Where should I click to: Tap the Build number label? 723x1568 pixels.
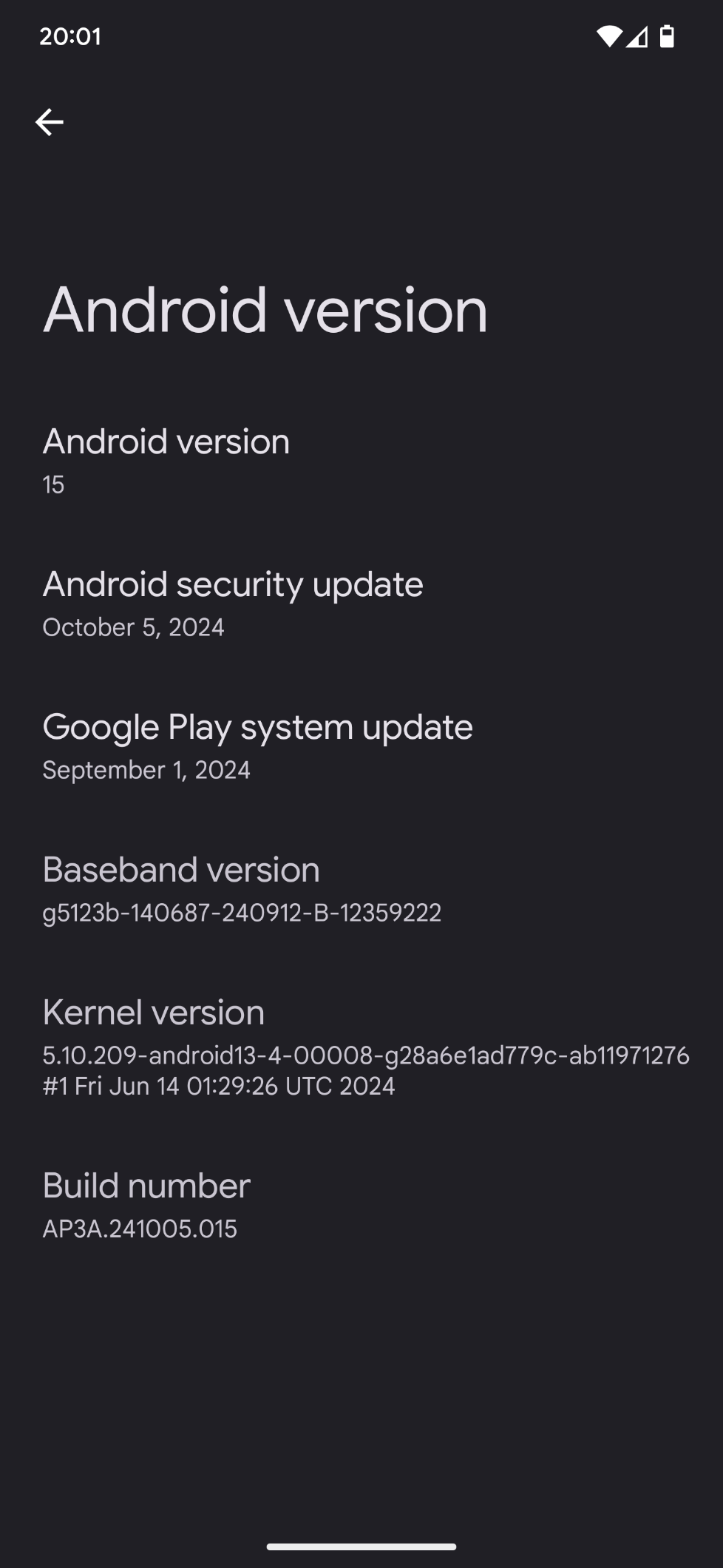[146, 1186]
